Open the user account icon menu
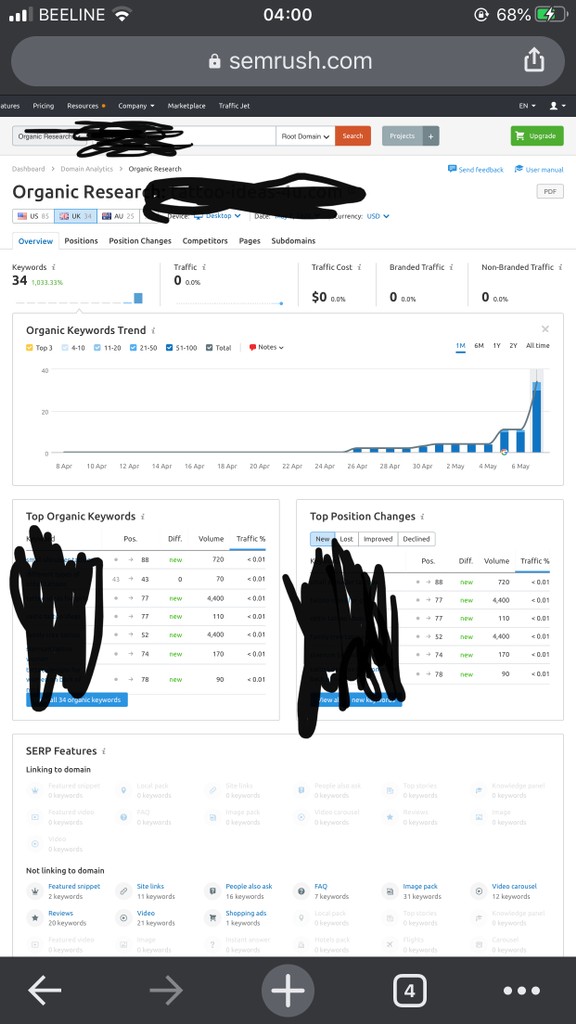 [x=557, y=106]
